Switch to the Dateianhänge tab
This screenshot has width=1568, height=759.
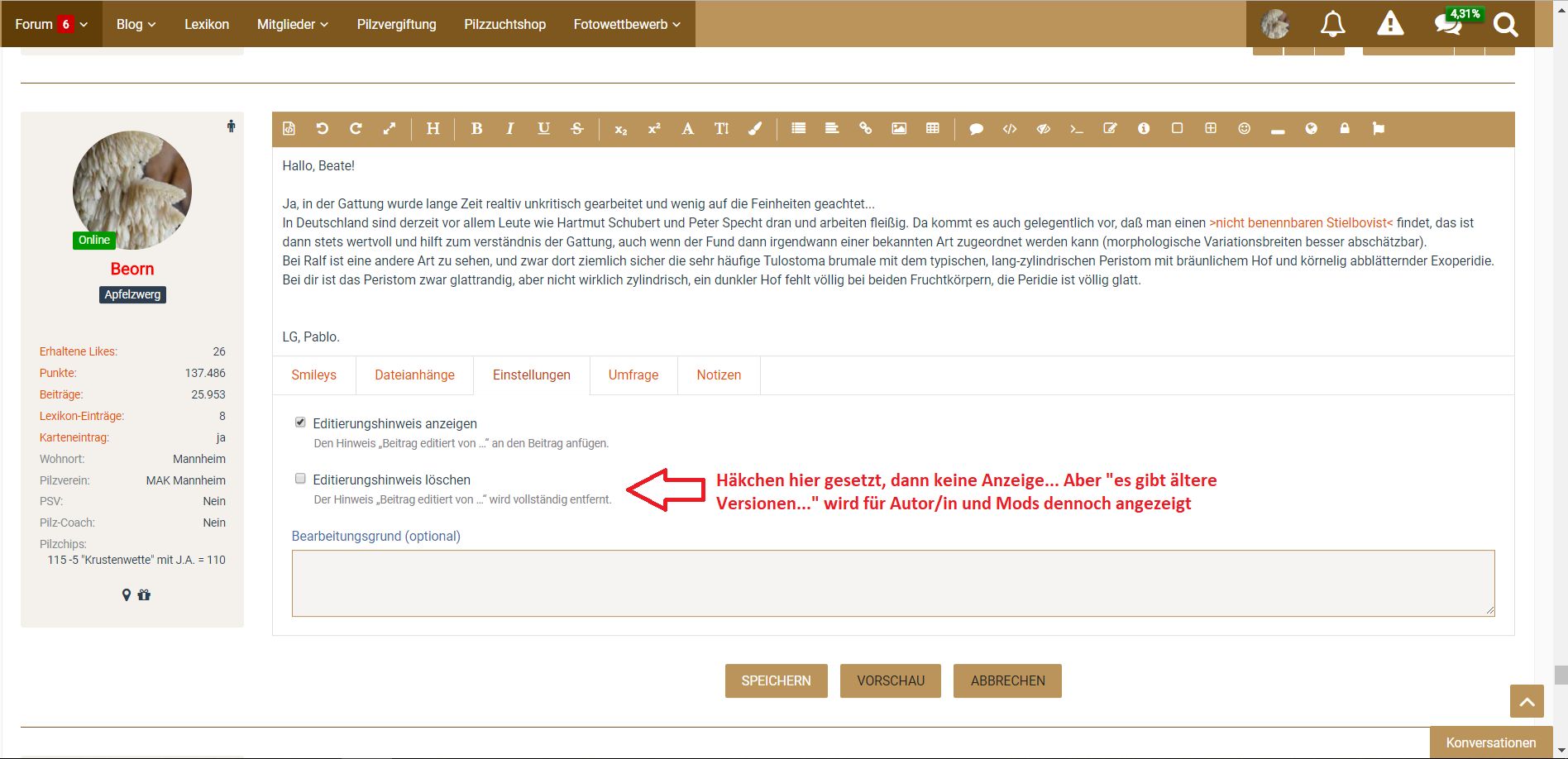(414, 375)
